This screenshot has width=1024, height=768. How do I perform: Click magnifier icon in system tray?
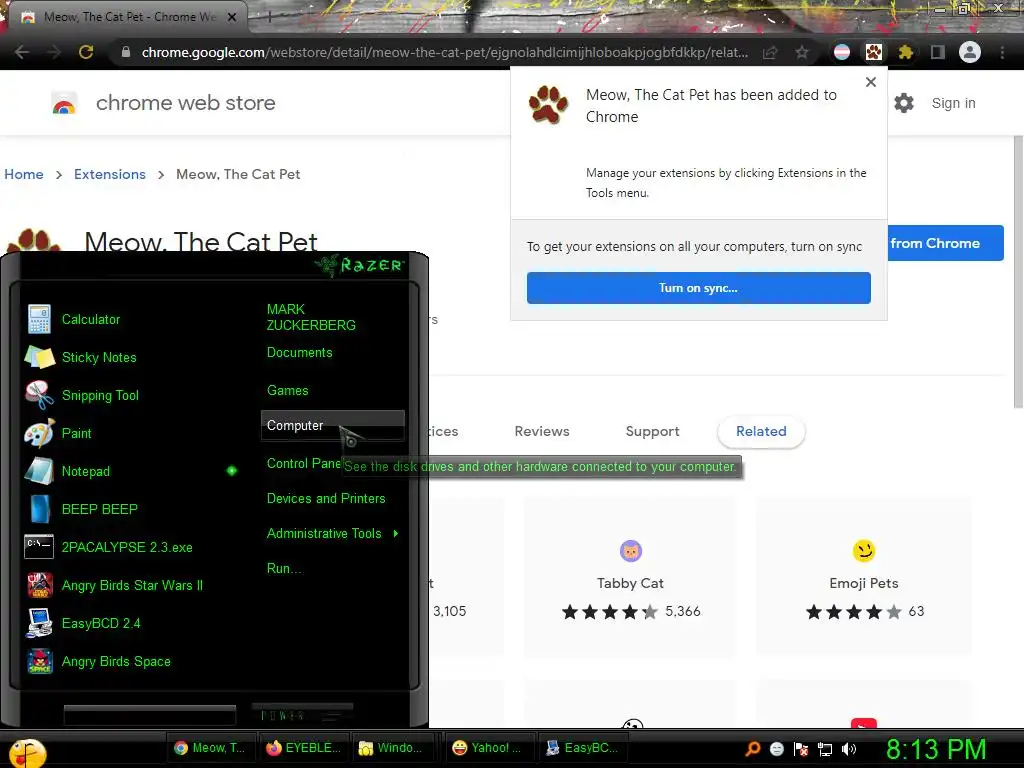tap(753, 749)
